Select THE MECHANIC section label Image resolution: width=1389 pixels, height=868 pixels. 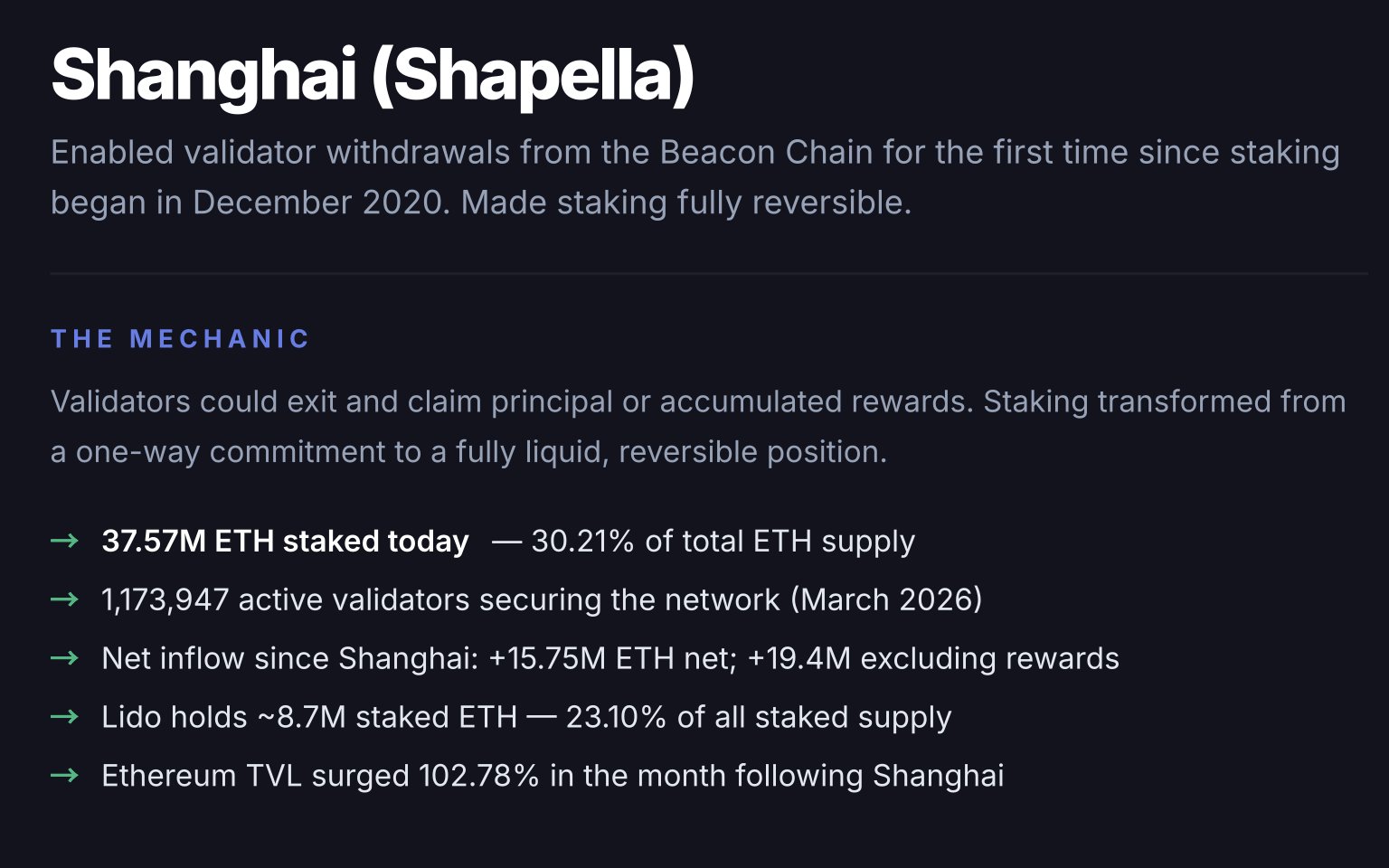(181, 339)
